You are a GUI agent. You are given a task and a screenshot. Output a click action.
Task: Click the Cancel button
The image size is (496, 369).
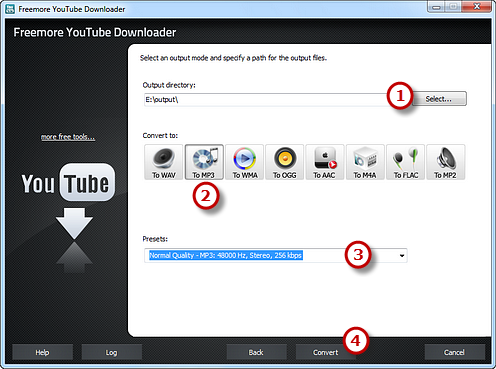pyautogui.click(x=454, y=352)
